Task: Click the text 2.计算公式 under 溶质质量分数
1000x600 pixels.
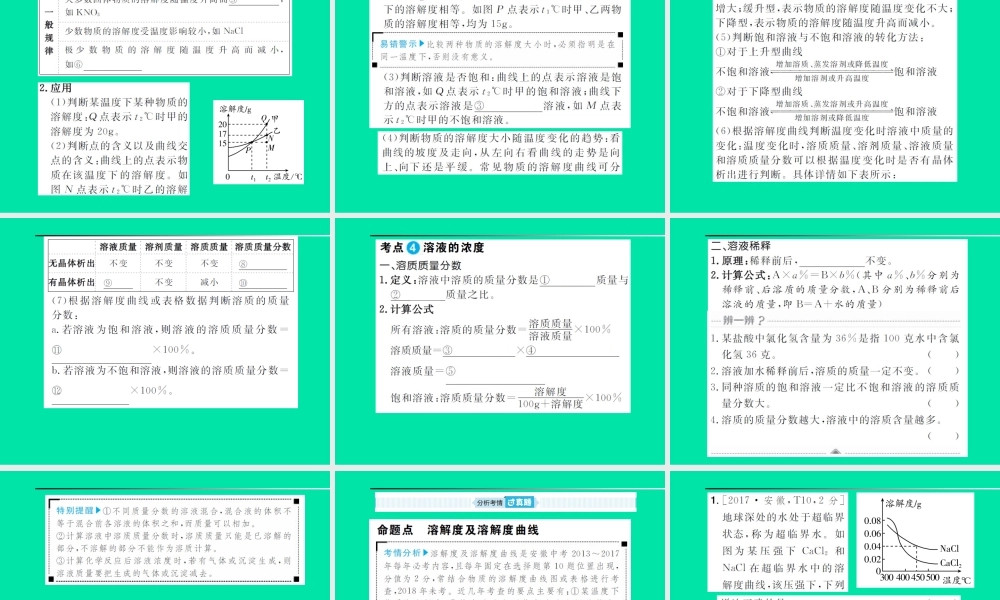Action: pos(406,309)
